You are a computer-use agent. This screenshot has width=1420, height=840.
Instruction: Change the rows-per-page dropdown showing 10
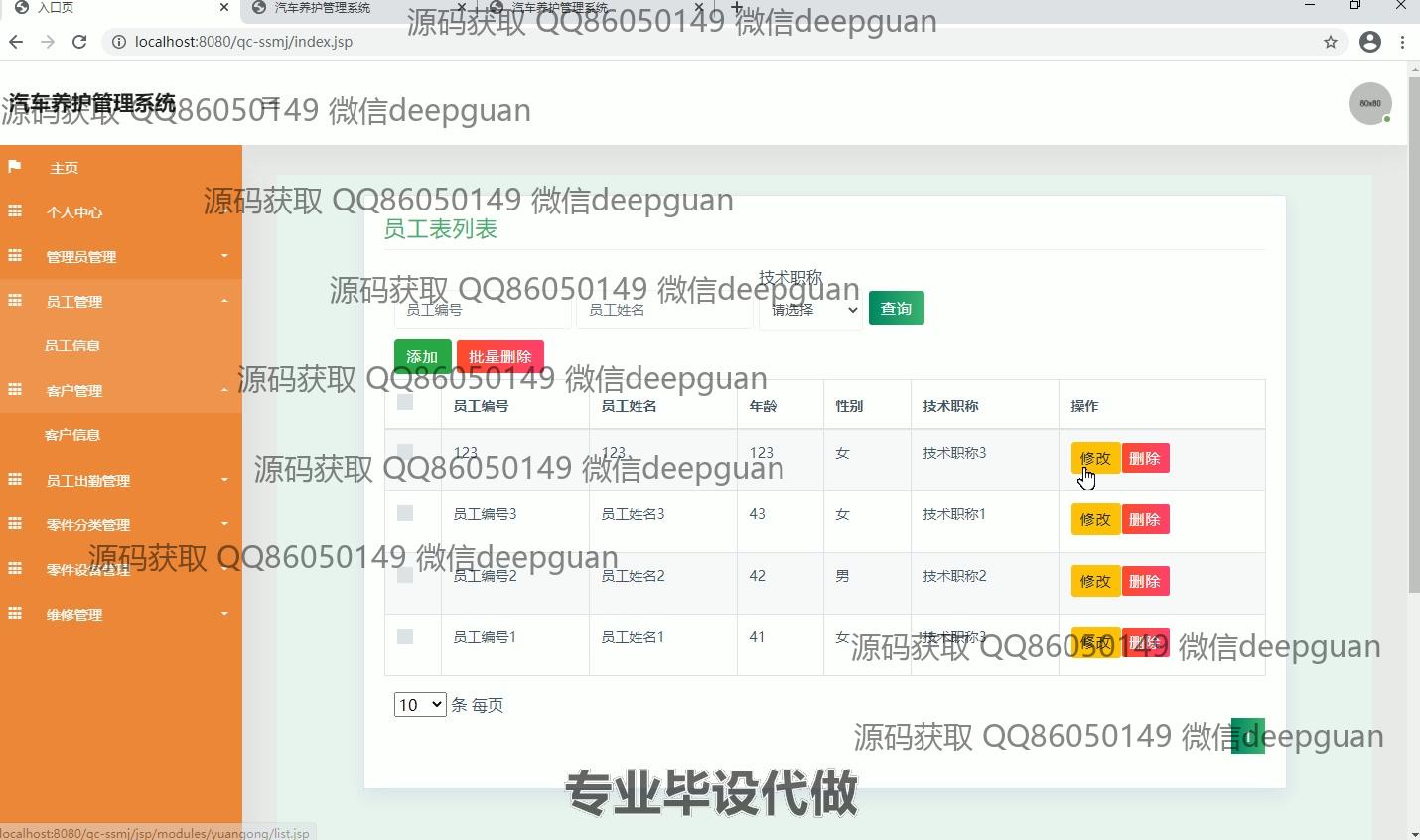tap(419, 705)
